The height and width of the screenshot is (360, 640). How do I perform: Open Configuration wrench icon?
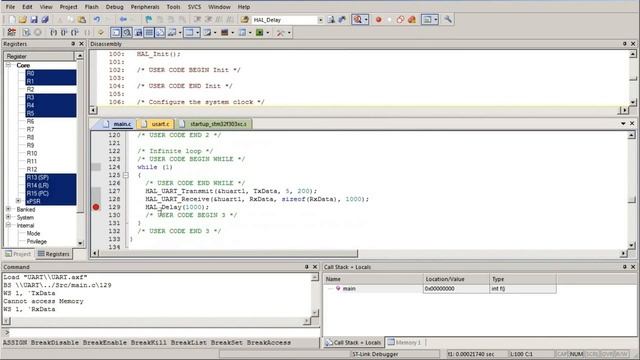click(448, 20)
